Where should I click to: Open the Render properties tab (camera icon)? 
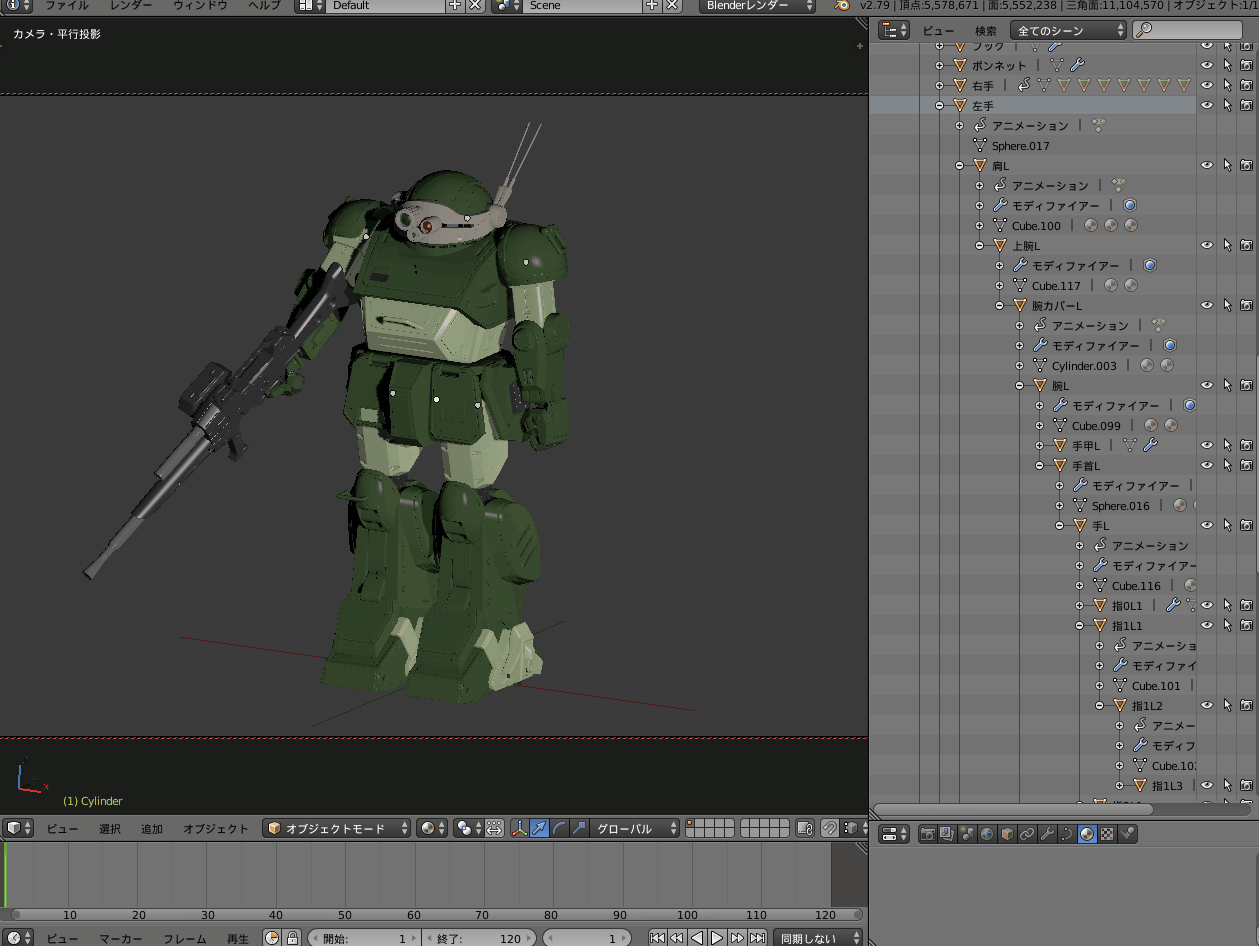928,834
